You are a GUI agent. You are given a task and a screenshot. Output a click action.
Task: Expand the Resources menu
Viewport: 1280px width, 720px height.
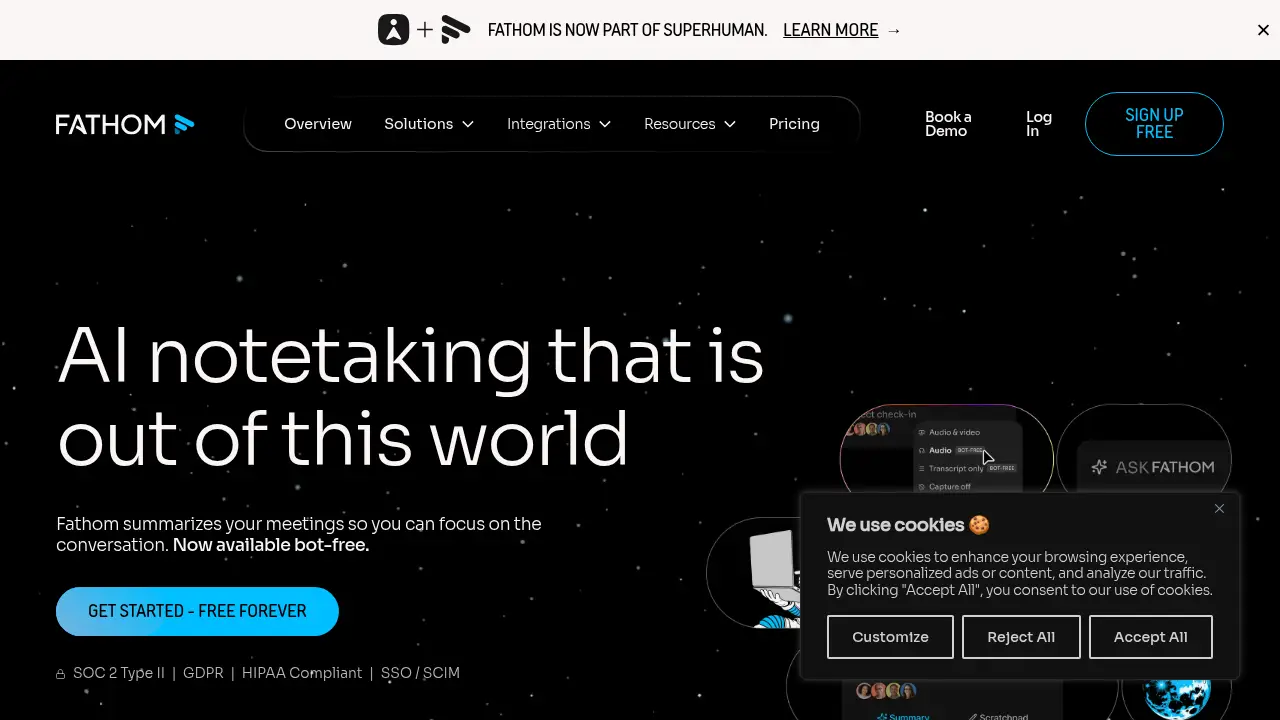(690, 124)
